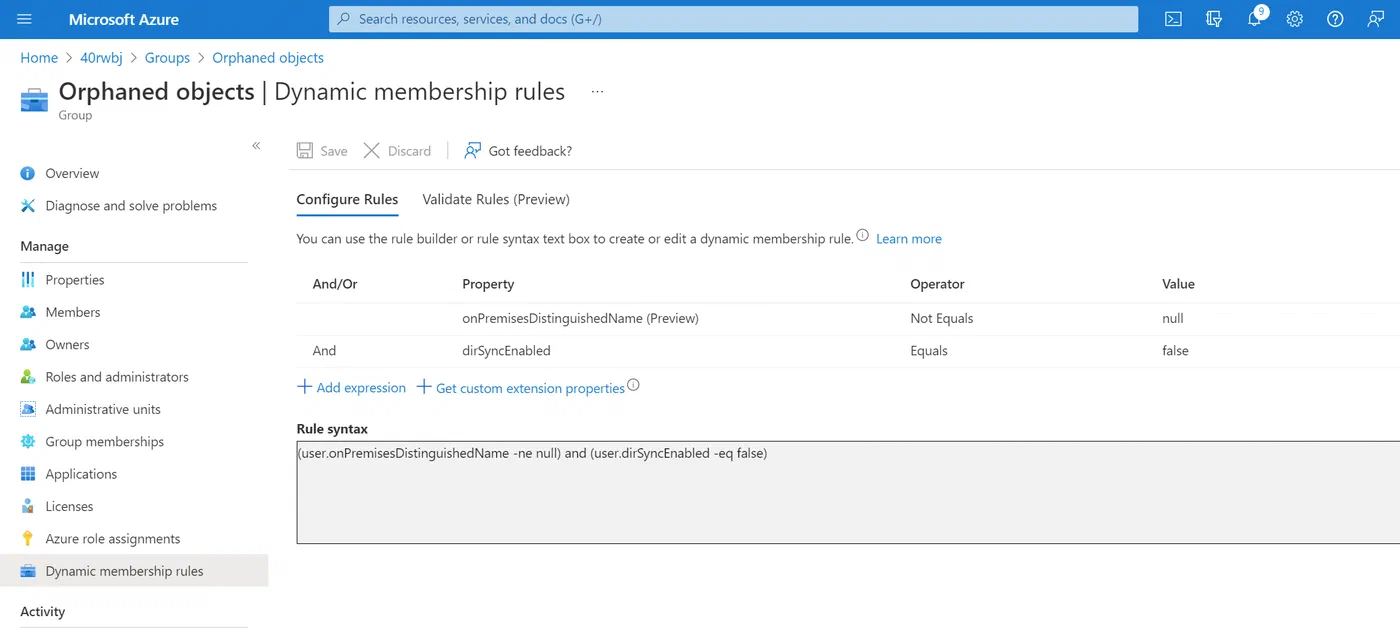This screenshot has width=1400, height=631.
Task: Click the Dynamic membership rules briefcase icon
Action: 28,571
